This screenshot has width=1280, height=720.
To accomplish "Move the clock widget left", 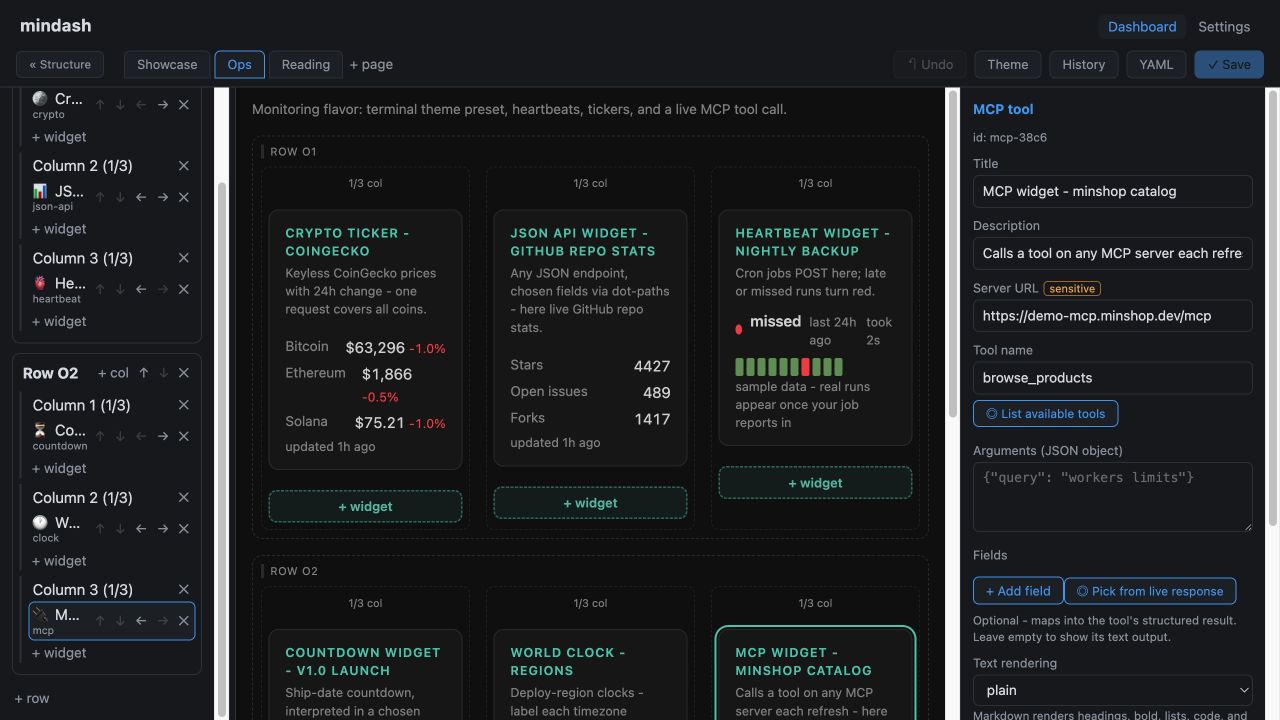I will 141,528.
